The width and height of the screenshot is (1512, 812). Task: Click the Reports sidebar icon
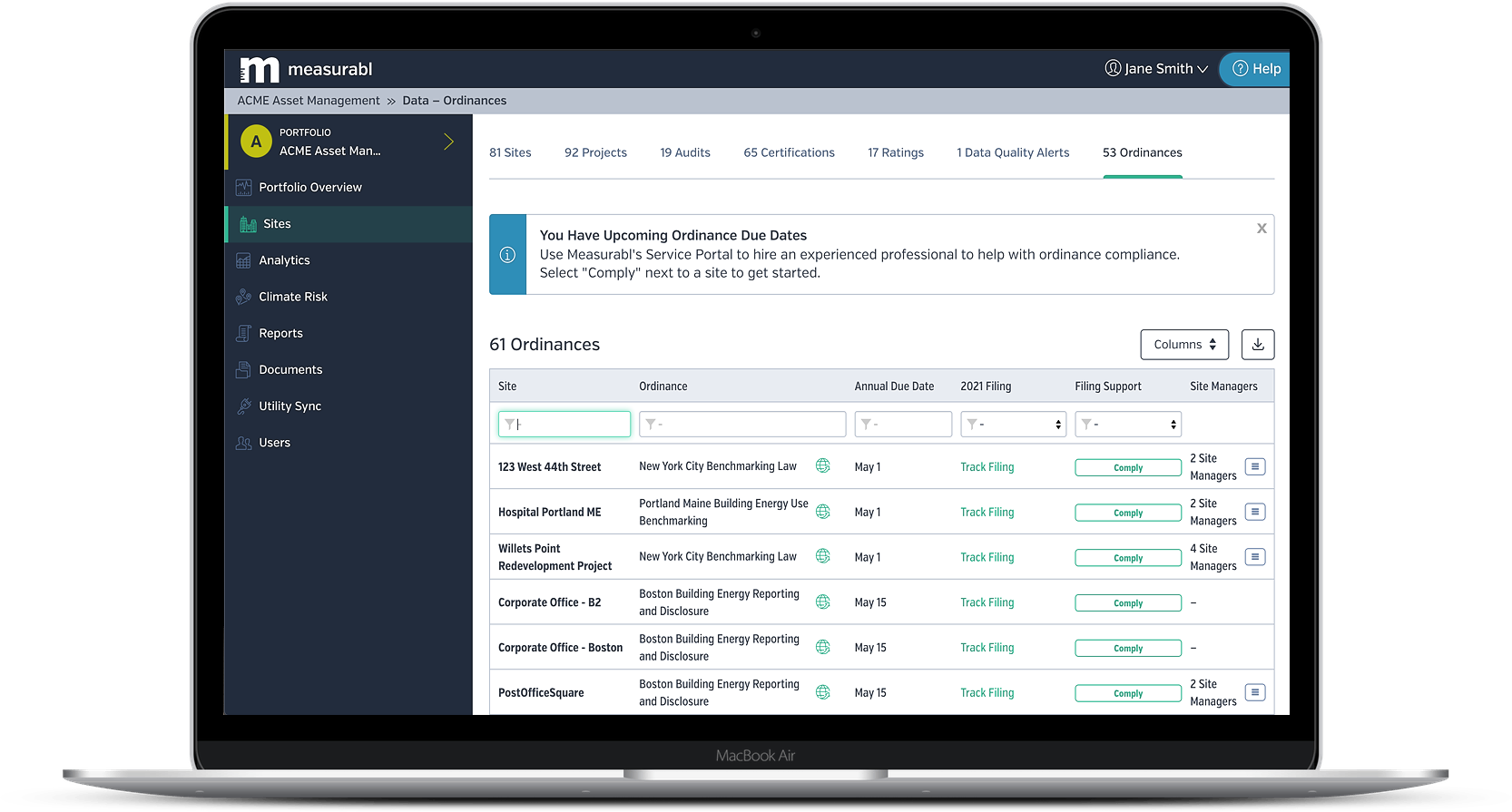click(x=243, y=333)
